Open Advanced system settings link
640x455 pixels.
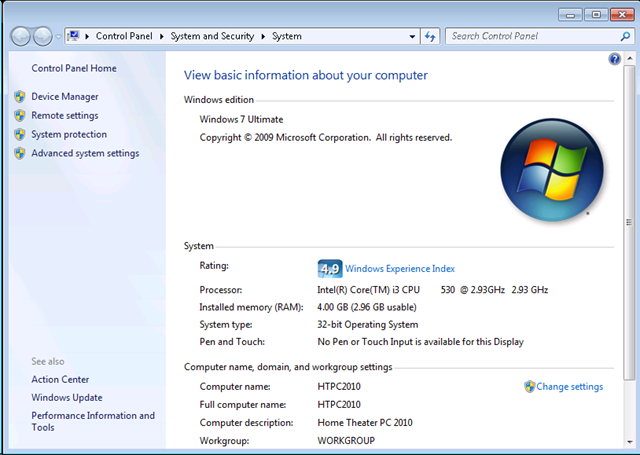pos(85,154)
